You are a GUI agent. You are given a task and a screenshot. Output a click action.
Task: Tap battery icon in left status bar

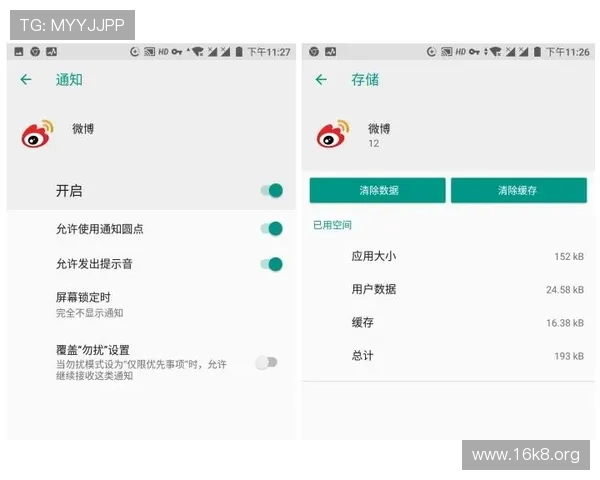[239, 52]
